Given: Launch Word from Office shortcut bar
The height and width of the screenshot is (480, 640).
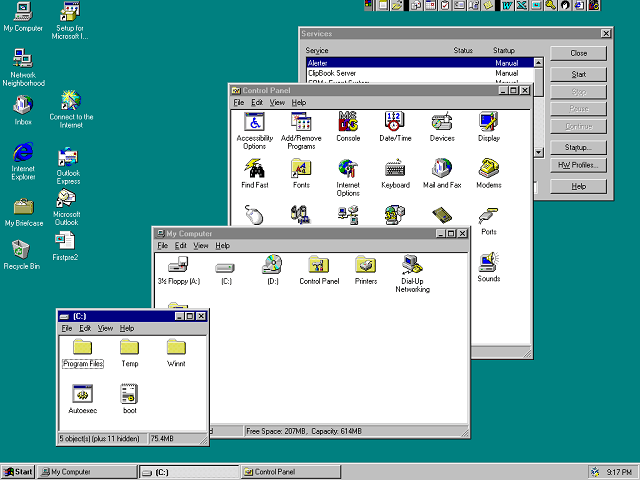Looking at the screenshot, I should [x=507, y=5].
